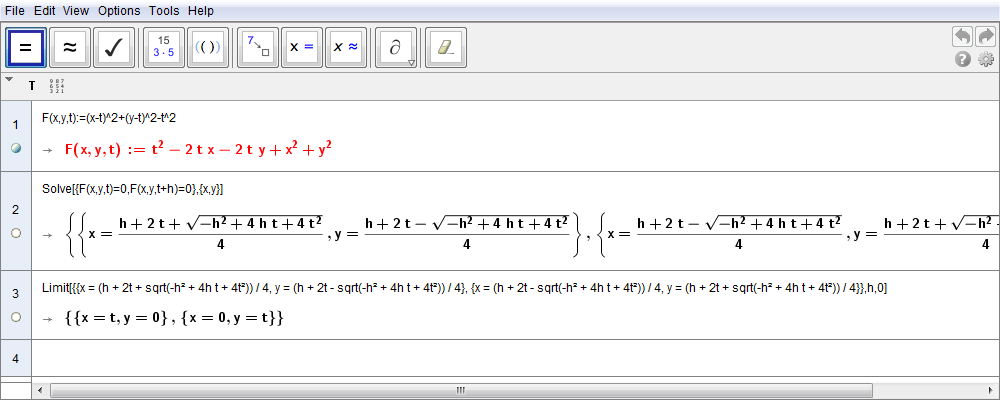Select the Numeric (≈) tool

70,47
